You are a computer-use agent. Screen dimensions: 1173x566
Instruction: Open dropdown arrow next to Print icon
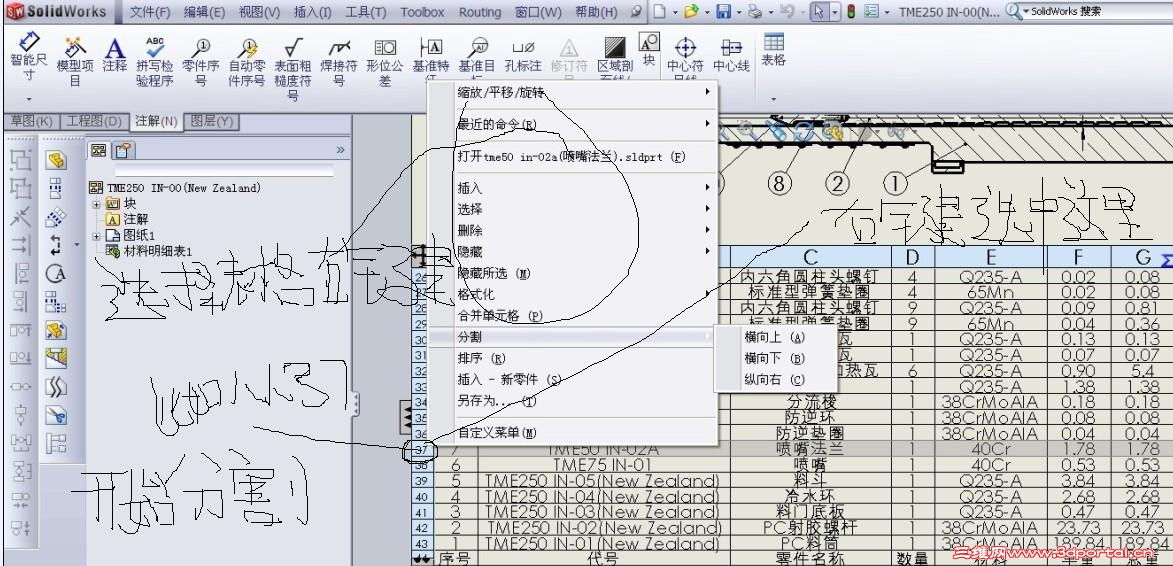[x=771, y=13]
